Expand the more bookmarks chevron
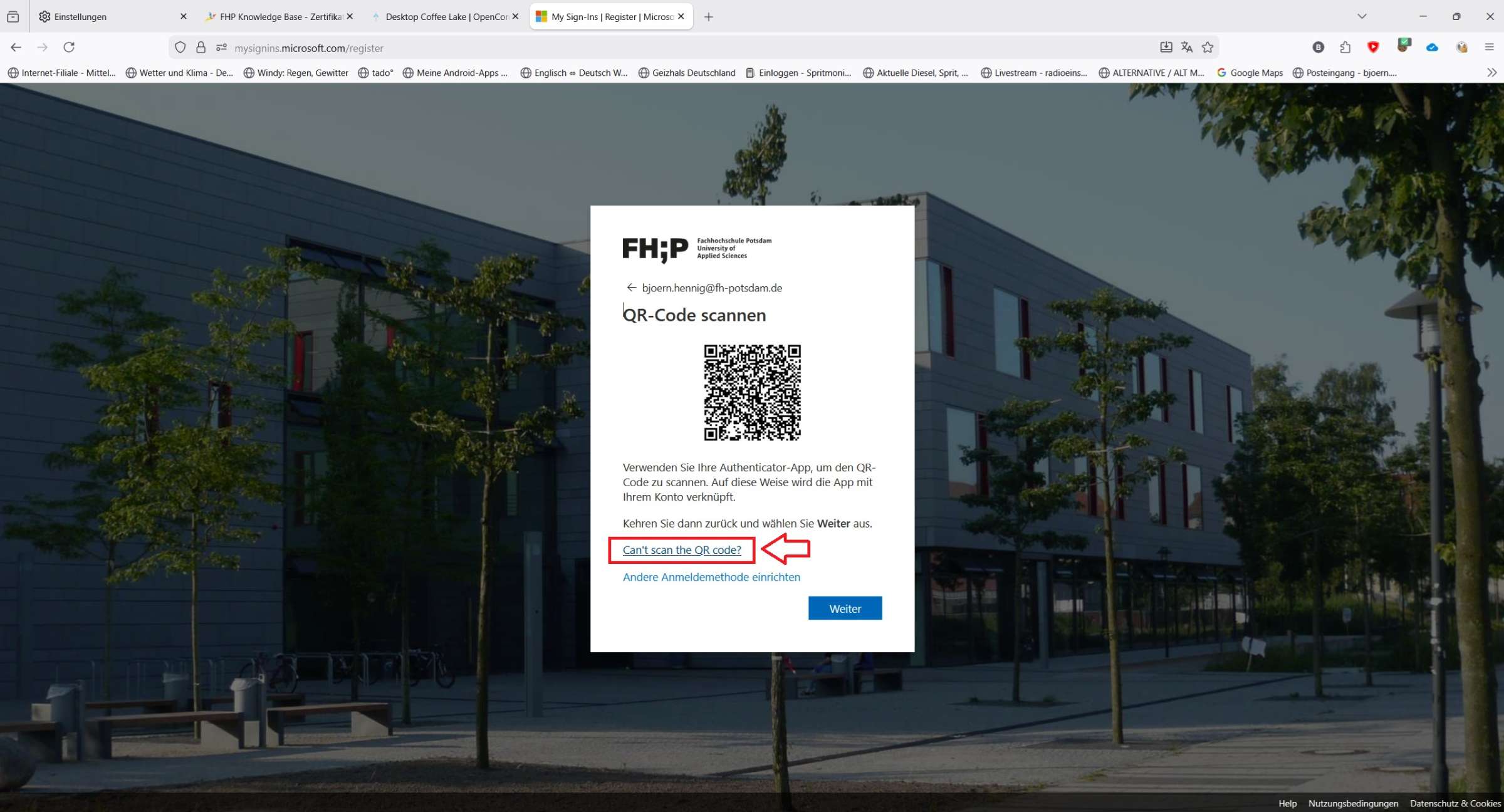This screenshot has width=1504, height=812. pos(1491,73)
